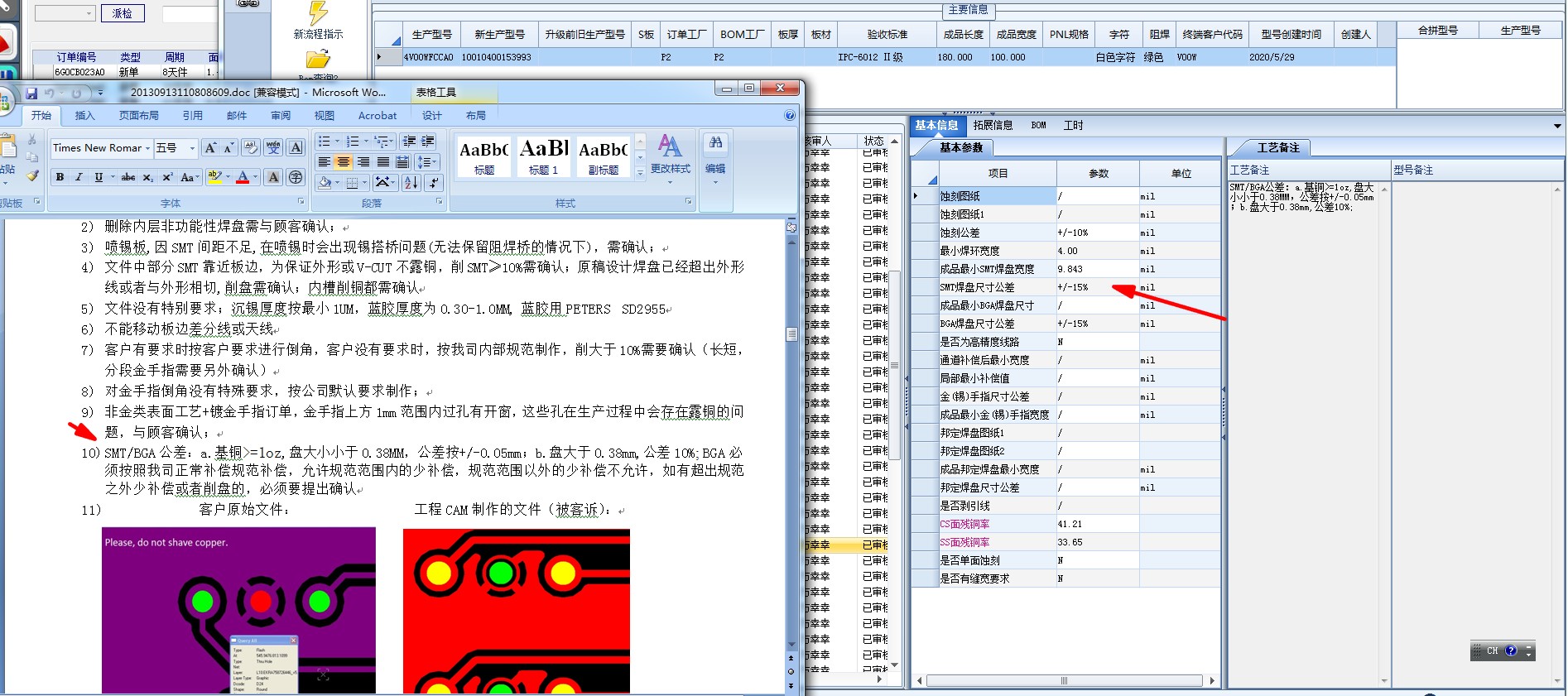Toggle underline formatting

[x=99, y=177]
